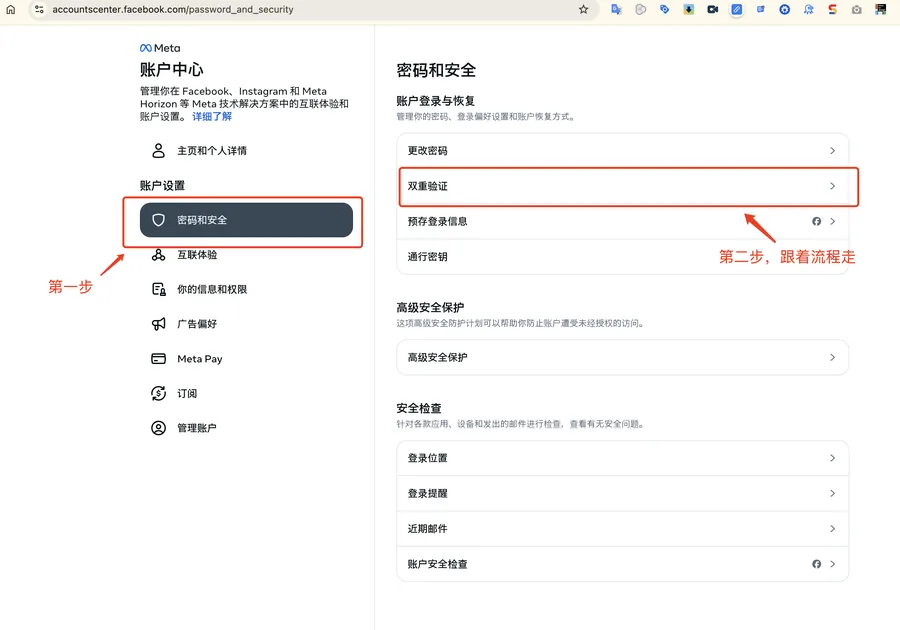Click the blue gear circle extension icon
Image resolution: width=900 pixels, height=630 pixels.
point(784,9)
